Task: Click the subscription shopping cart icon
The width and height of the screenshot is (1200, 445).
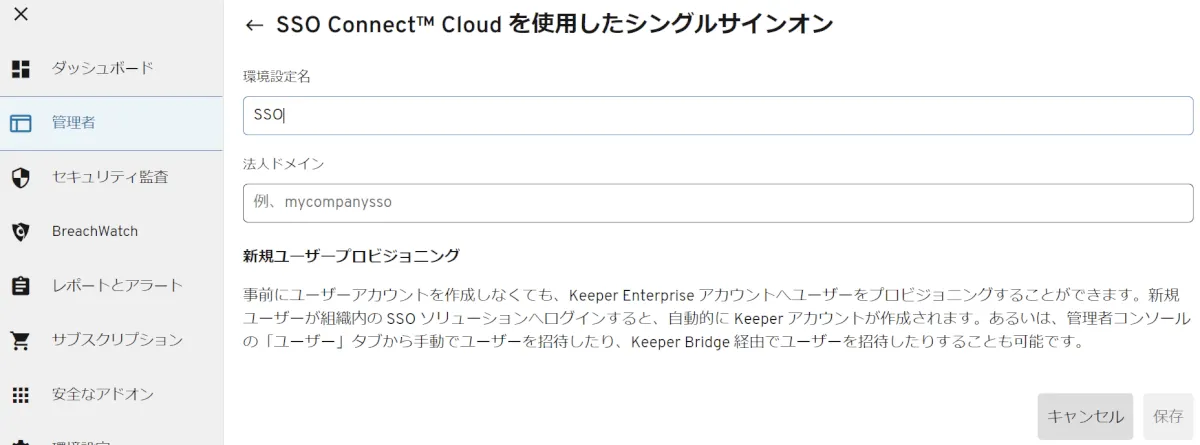Action: tap(20, 340)
